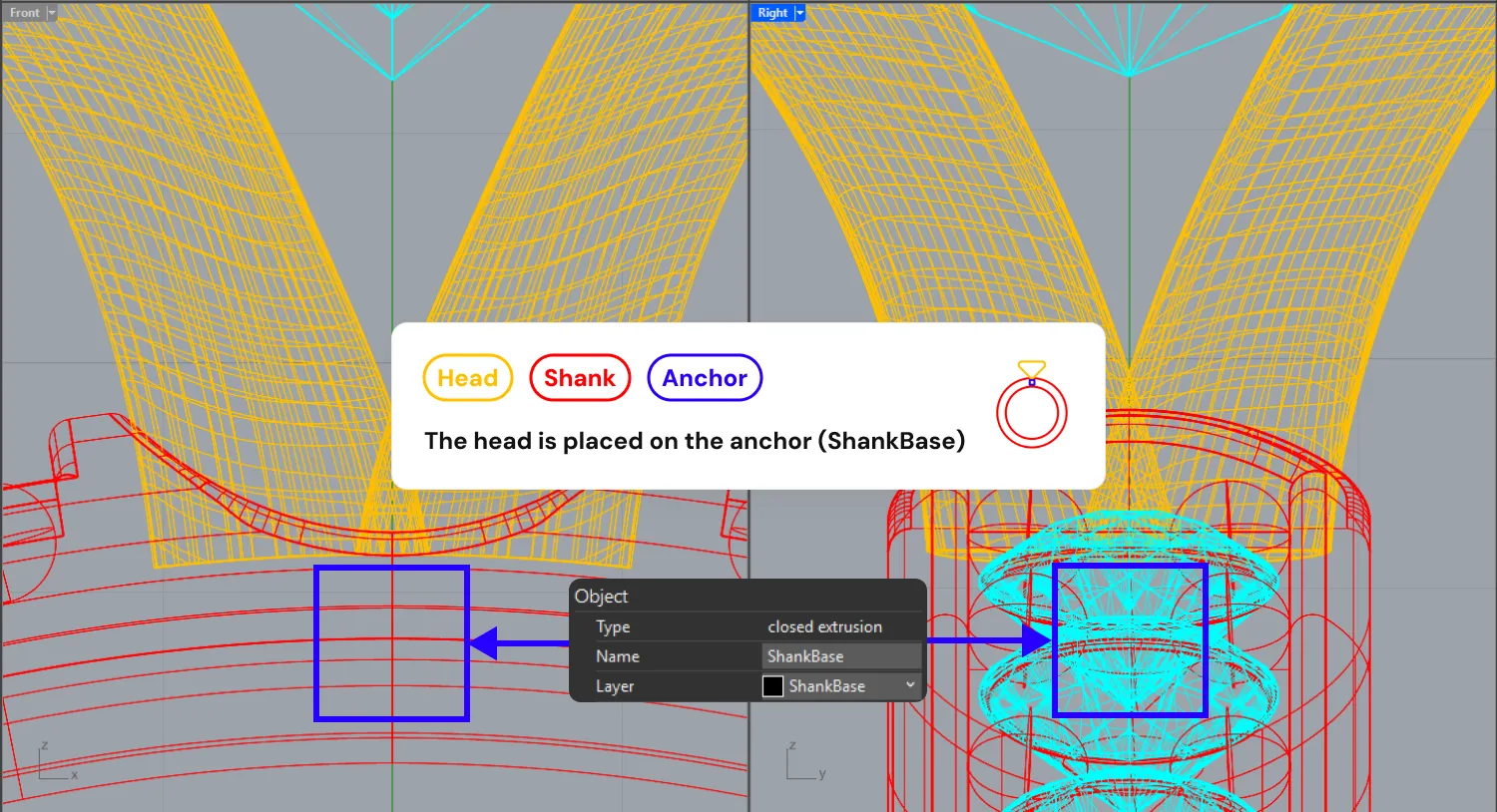1497x812 pixels.
Task: Expand the Layer dropdown chevron
Action: pyautogui.click(x=910, y=685)
